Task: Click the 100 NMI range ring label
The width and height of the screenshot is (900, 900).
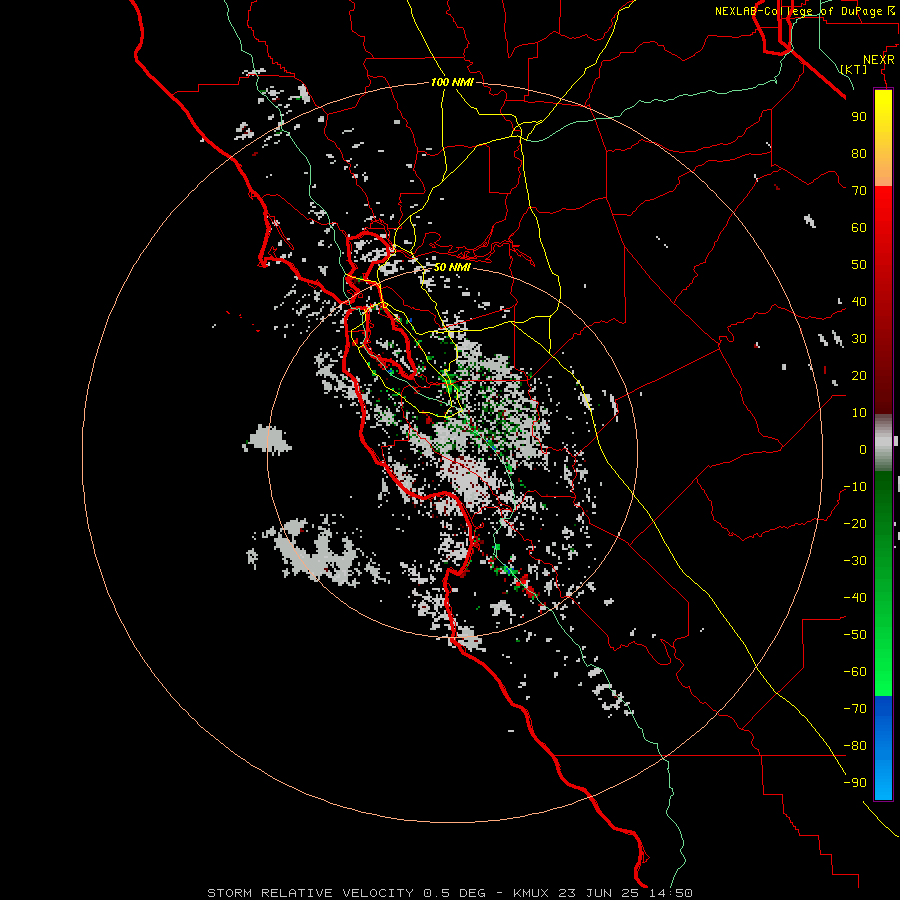Action: [x=452, y=82]
